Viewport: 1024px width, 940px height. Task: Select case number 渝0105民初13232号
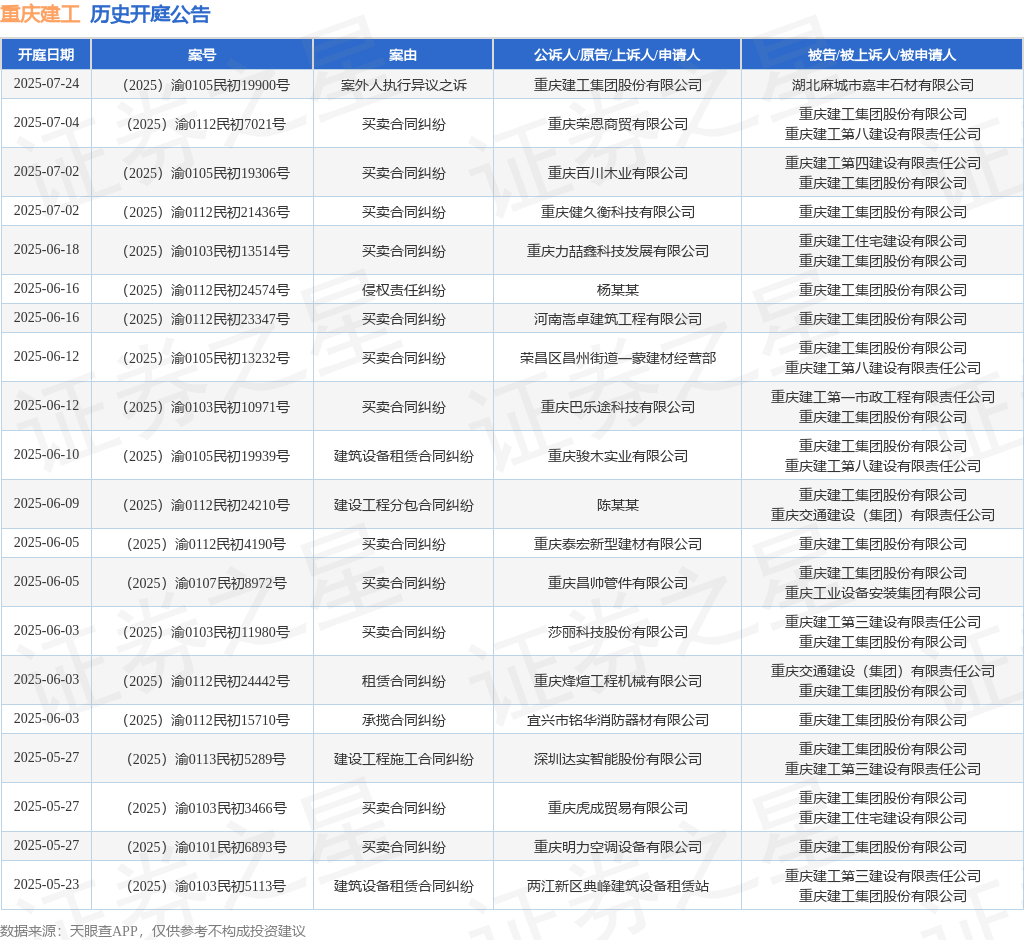pyautogui.click(x=206, y=358)
